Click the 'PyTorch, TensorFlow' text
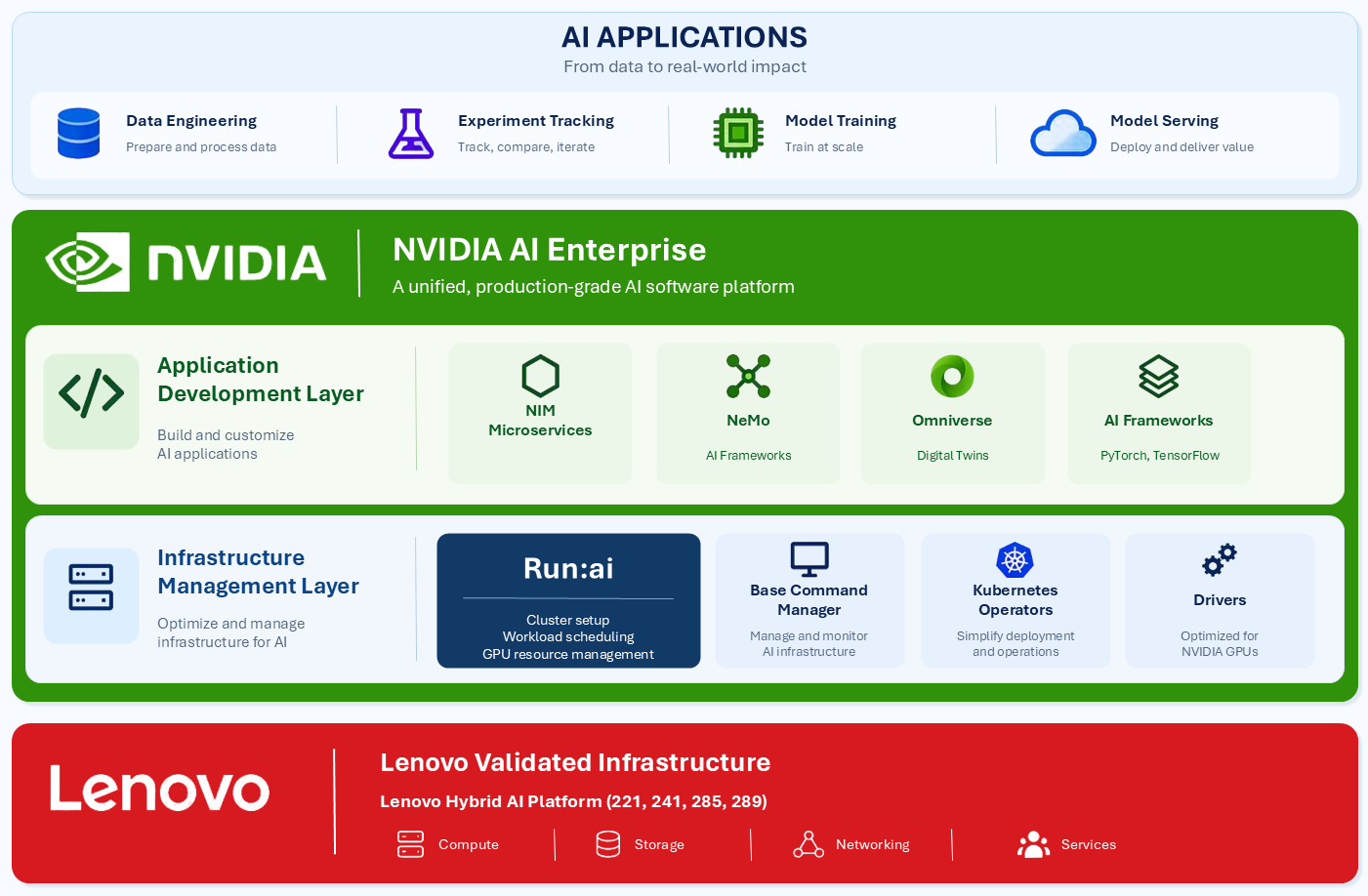Image resolution: width=1368 pixels, height=896 pixels. tap(1160, 456)
